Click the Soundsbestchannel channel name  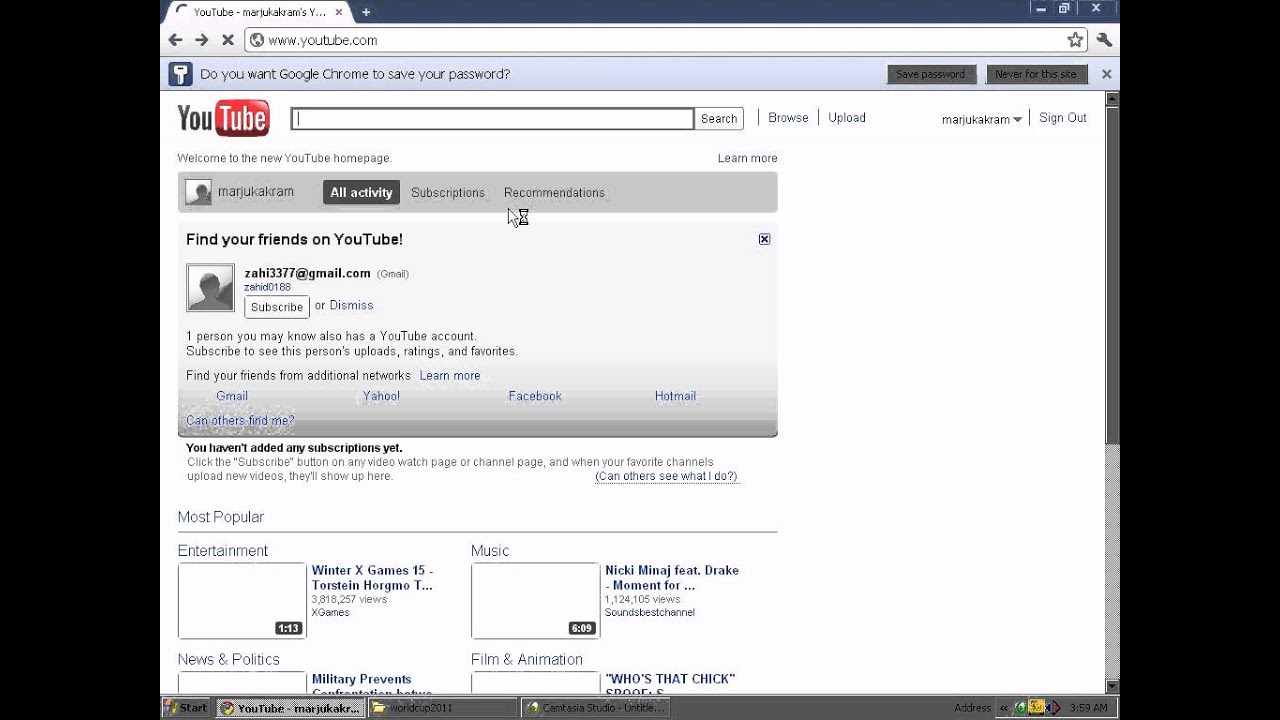650,612
